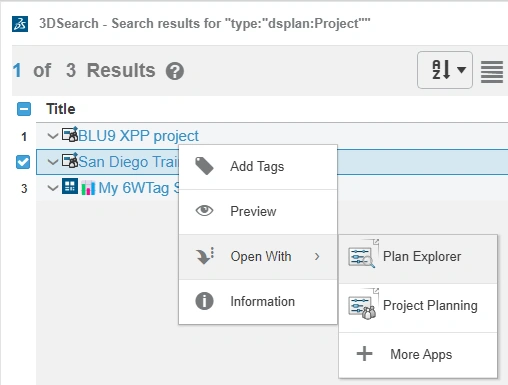Image resolution: width=508 pixels, height=385 pixels.
Task: Uncheck the San Diego project row checkbox
Action: pos(23,162)
